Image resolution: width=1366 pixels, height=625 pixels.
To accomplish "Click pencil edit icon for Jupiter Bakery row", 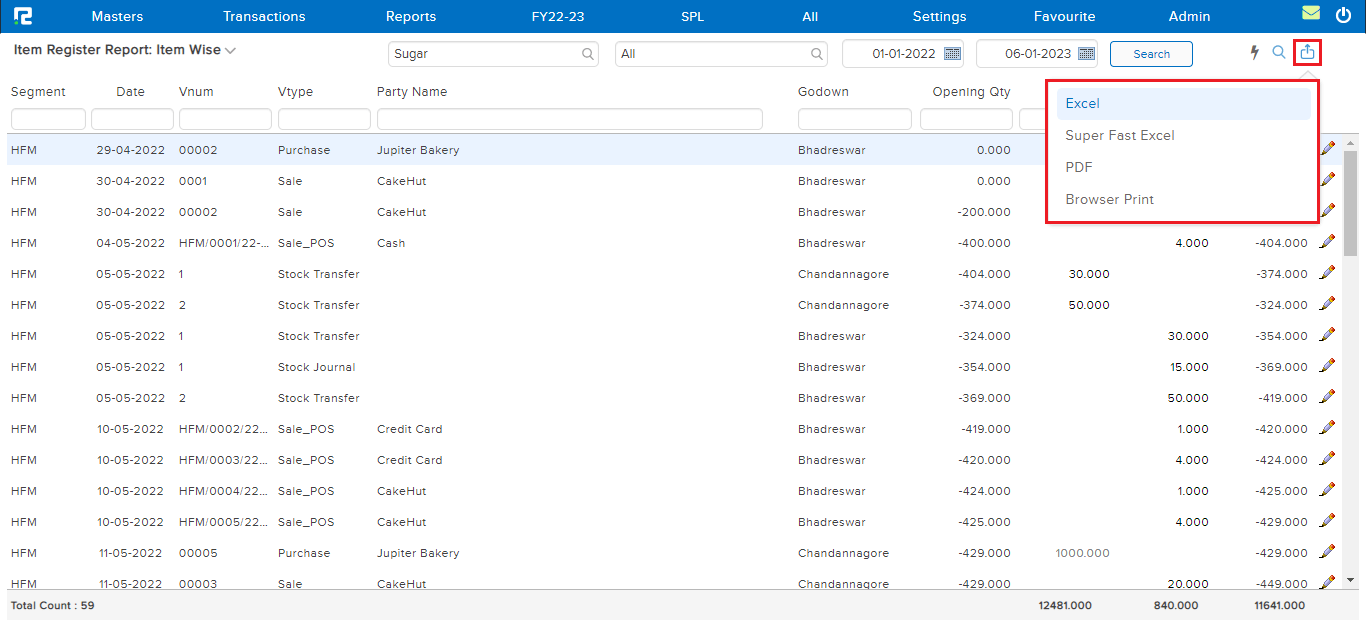I will [1327, 149].
